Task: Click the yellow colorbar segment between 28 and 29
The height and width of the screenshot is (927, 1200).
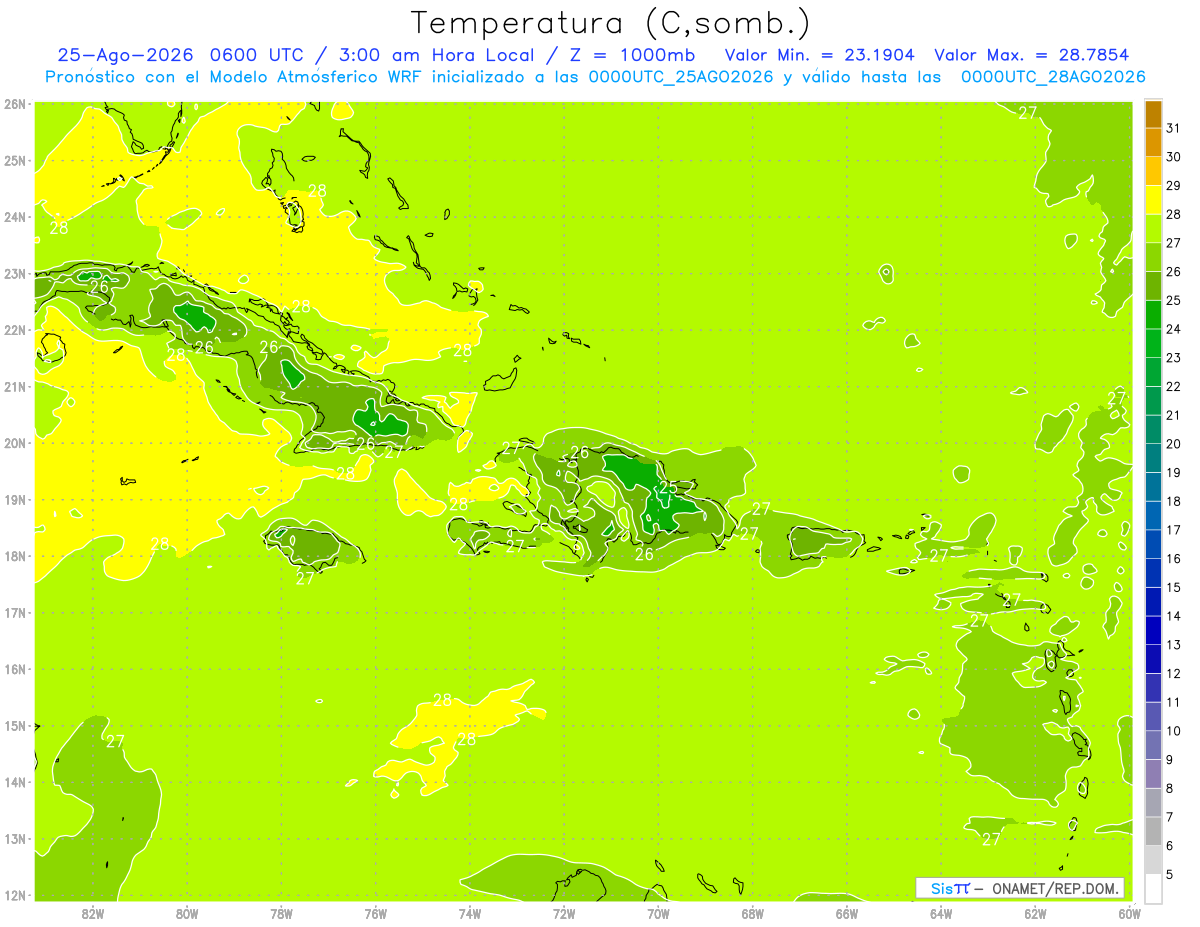Action: coord(1153,201)
